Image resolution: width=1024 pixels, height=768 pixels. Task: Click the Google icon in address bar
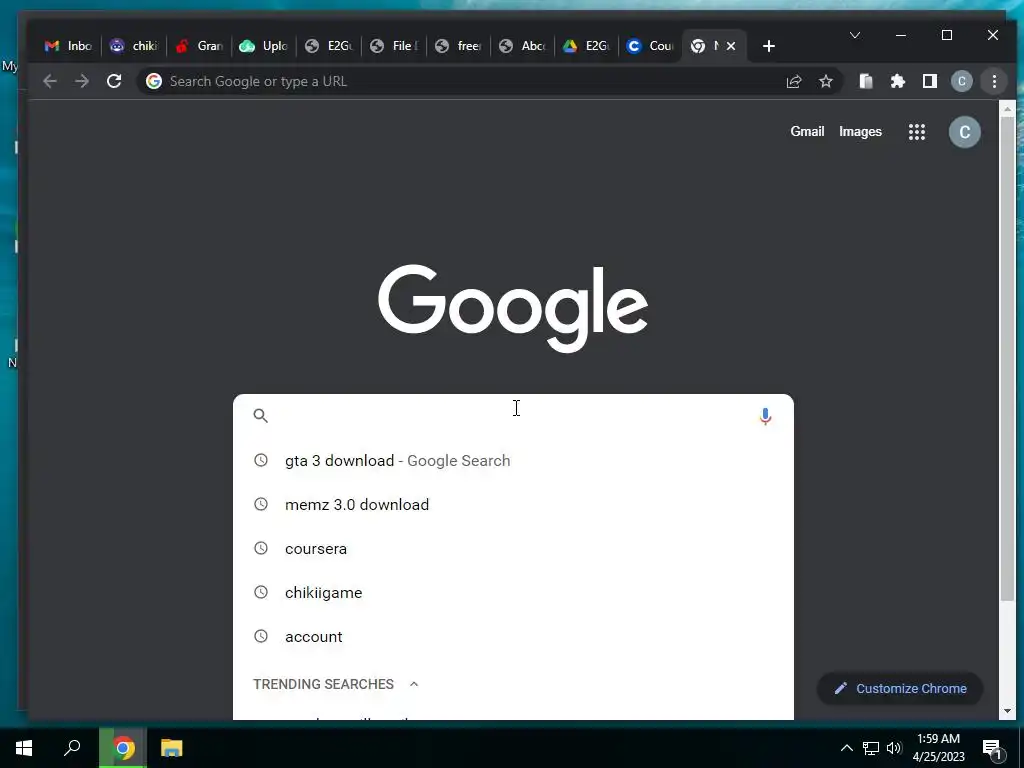click(x=154, y=82)
